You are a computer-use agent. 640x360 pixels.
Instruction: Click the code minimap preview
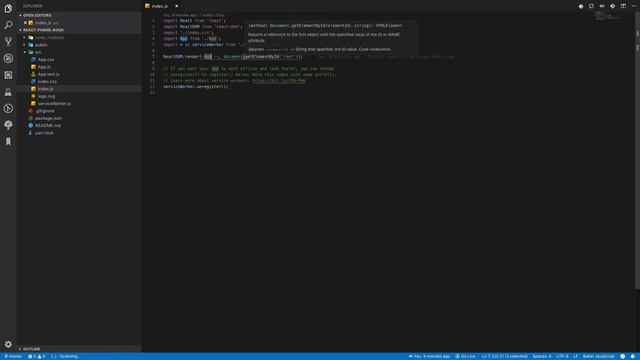click(x=607, y=16)
